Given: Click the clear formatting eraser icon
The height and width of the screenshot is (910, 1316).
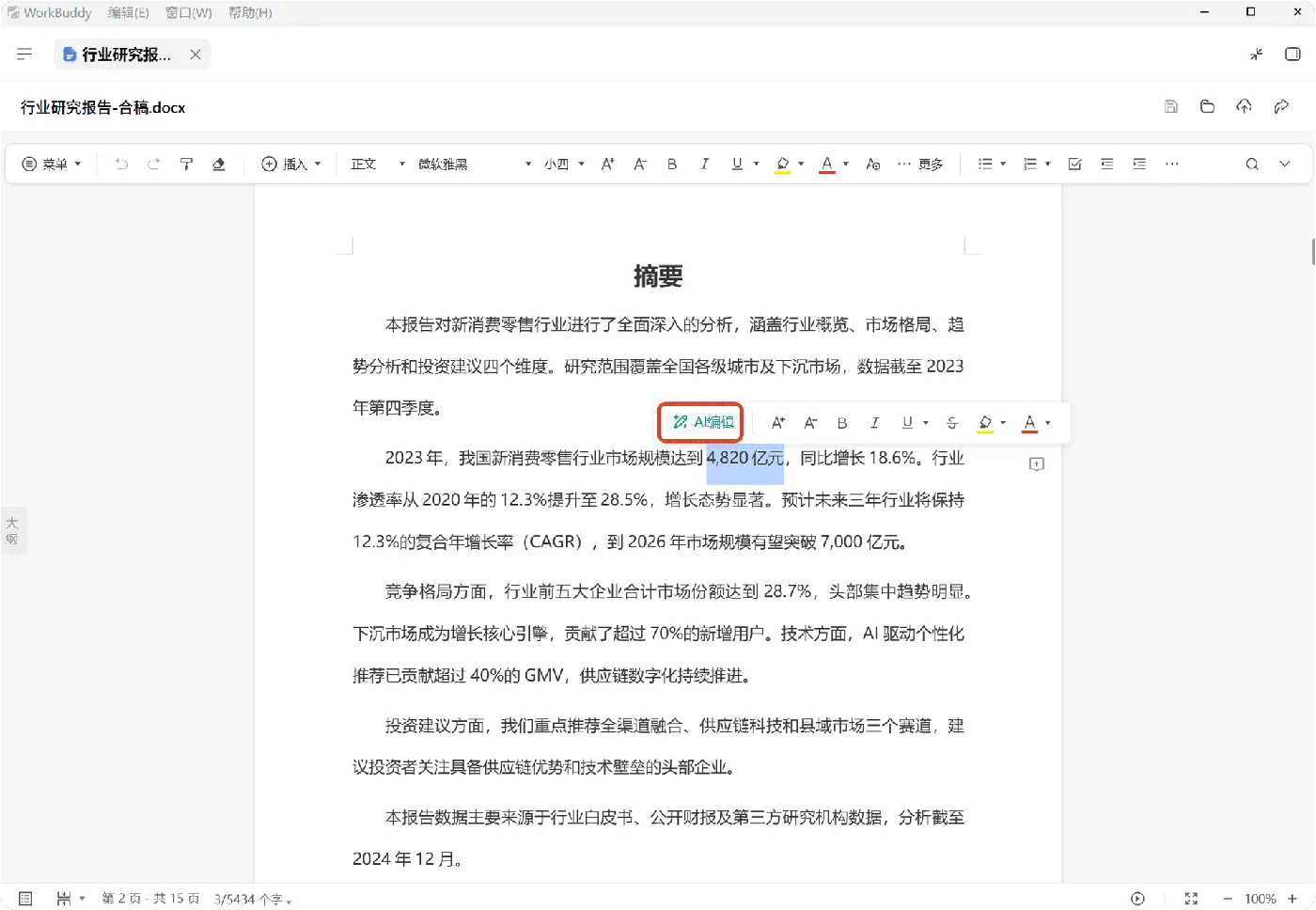Looking at the screenshot, I should tap(219, 165).
